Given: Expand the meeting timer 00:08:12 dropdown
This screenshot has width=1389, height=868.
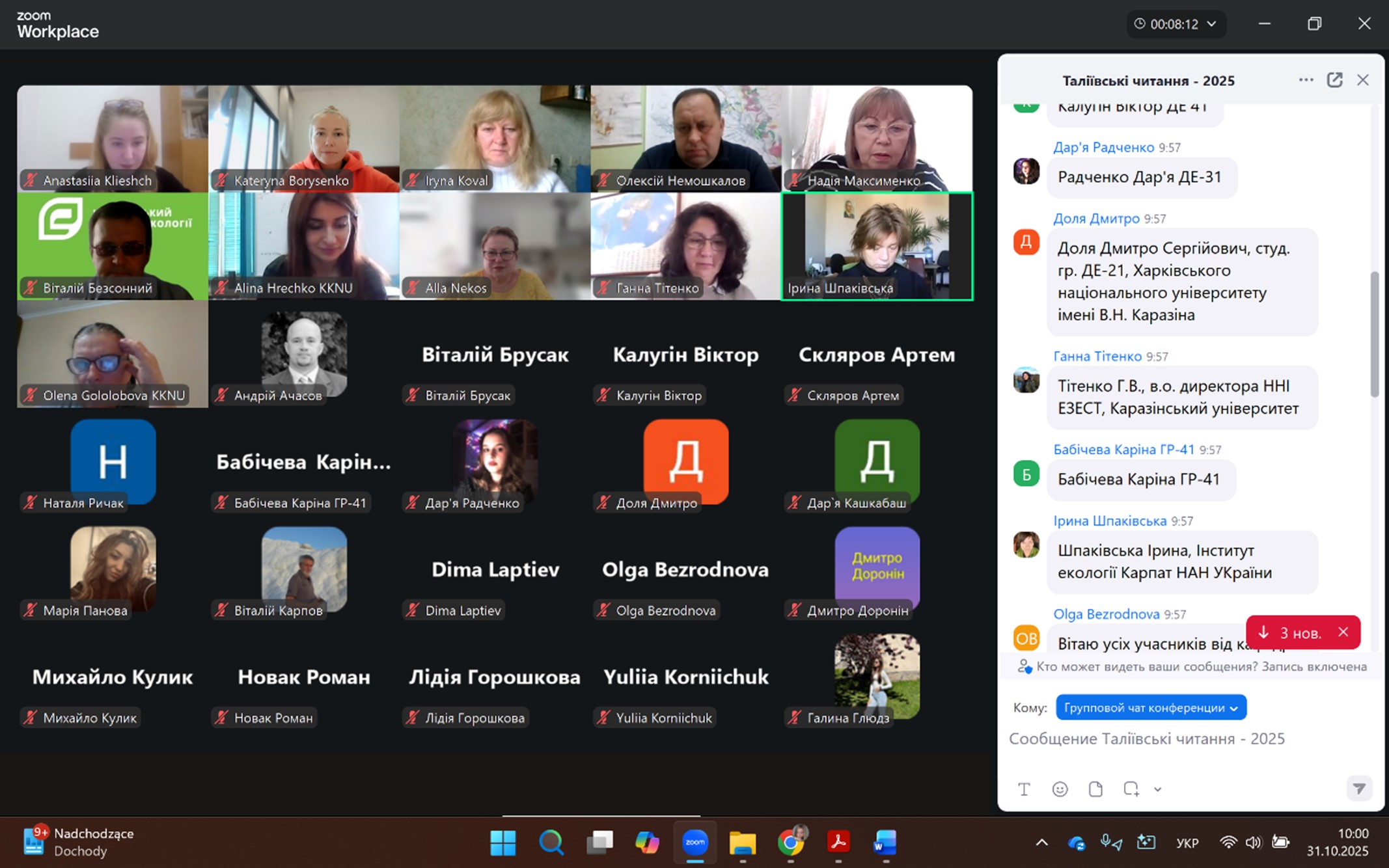Looking at the screenshot, I should [x=1211, y=24].
